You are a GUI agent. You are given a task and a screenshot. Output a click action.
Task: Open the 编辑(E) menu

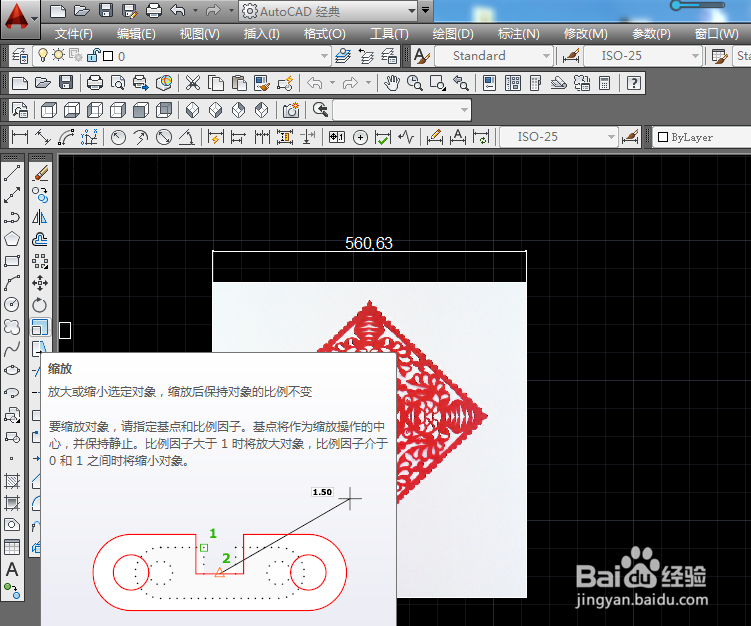[136, 34]
